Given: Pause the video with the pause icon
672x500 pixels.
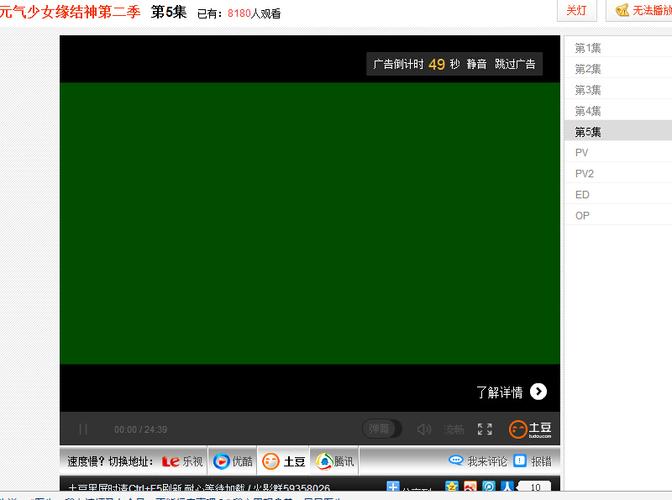Looking at the screenshot, I should pos(83,429).
